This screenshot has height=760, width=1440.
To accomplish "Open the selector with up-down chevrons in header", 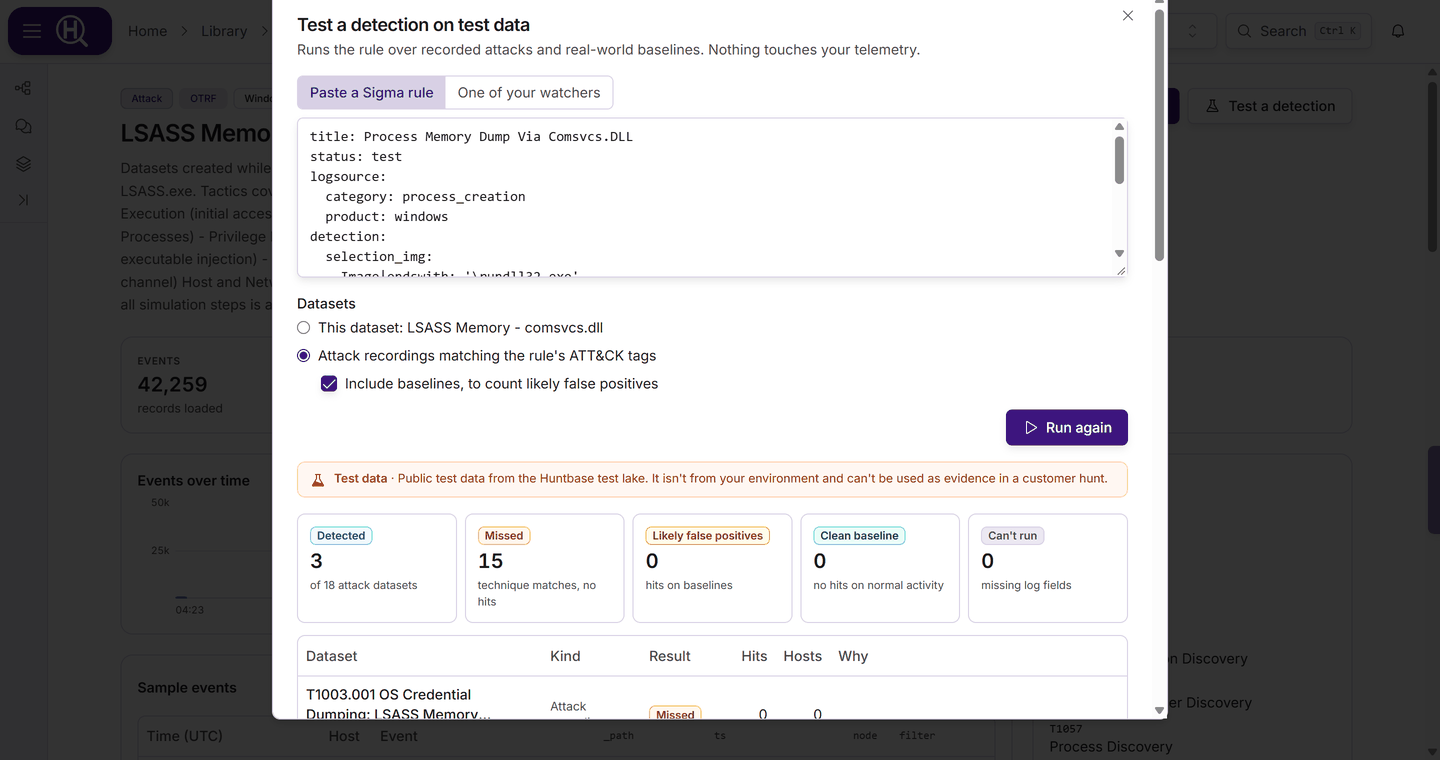I will click(1192, 31).
